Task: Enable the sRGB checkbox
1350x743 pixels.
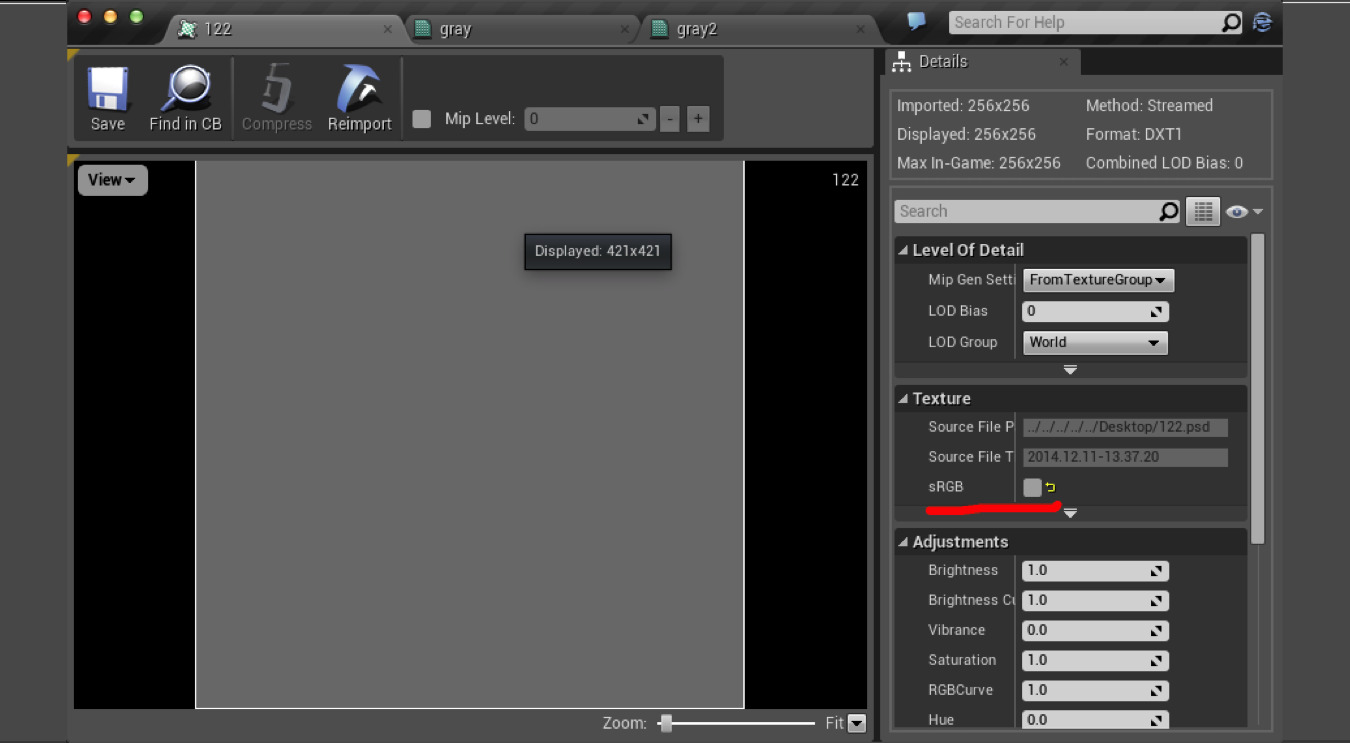Action: [x=1032, y=487]
